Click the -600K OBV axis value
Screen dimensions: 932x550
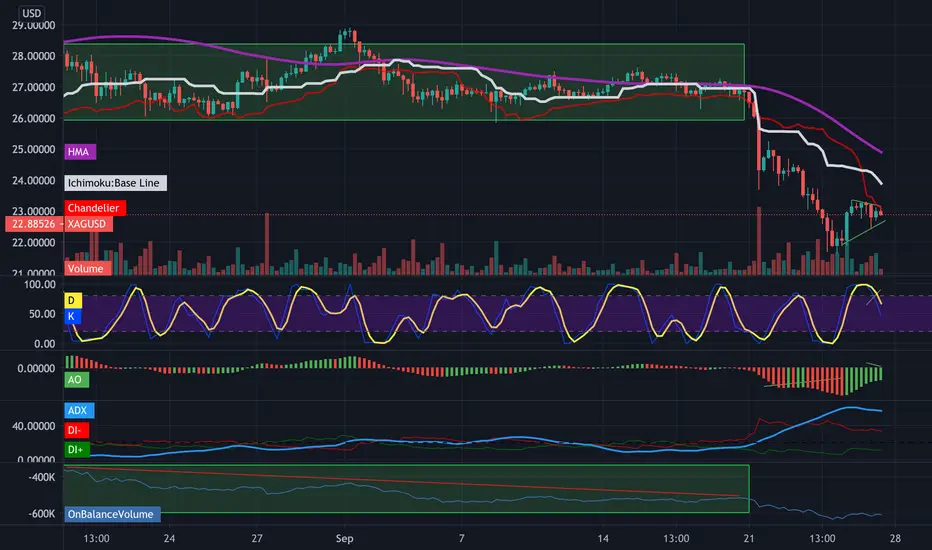(x=42, y=514)
